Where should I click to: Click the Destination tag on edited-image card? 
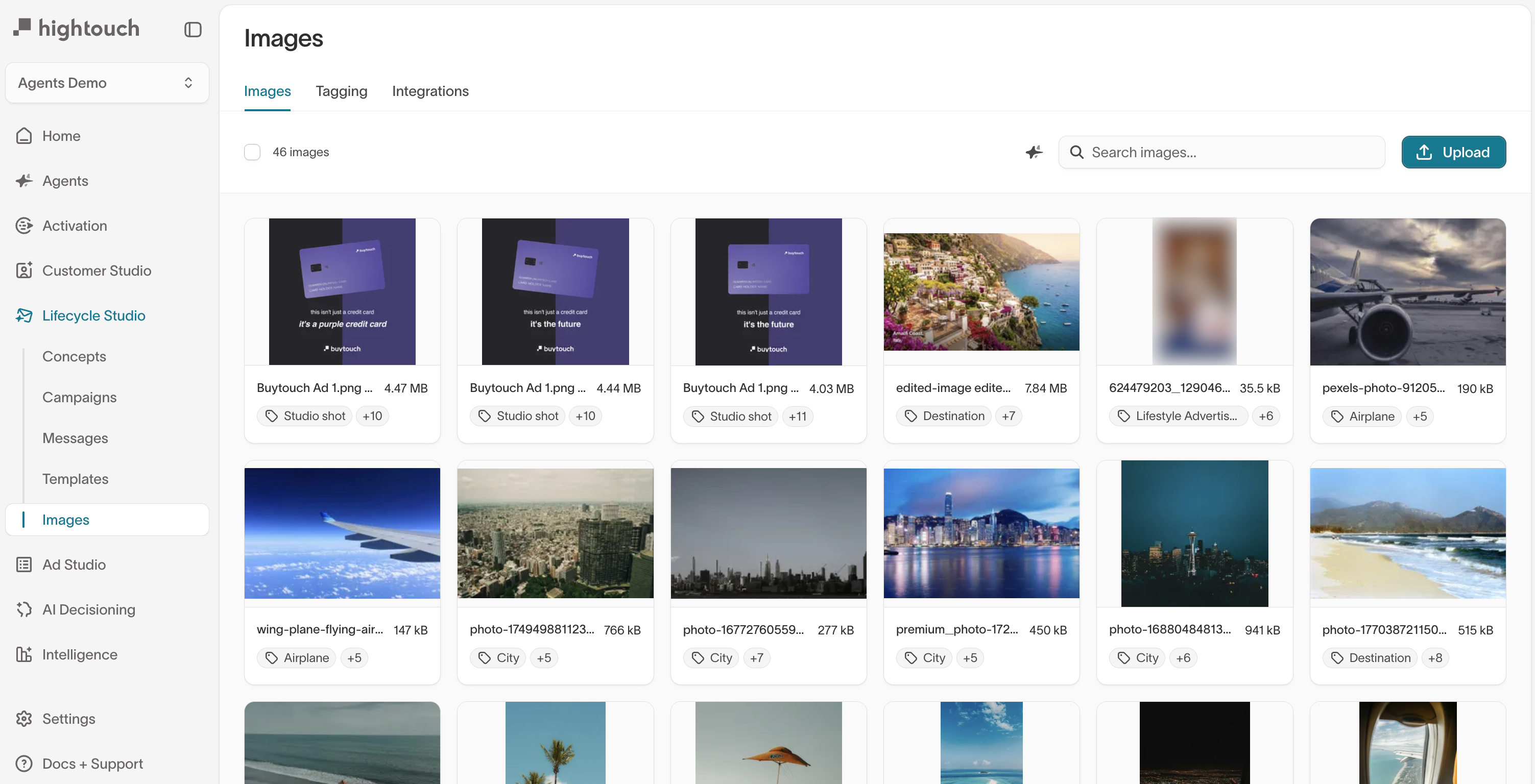tap(943, 416)
